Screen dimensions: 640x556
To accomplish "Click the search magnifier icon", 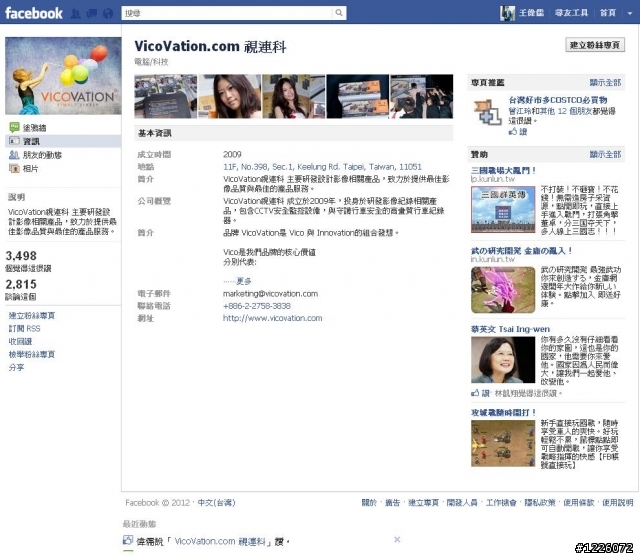I will [x=339, y=13].
